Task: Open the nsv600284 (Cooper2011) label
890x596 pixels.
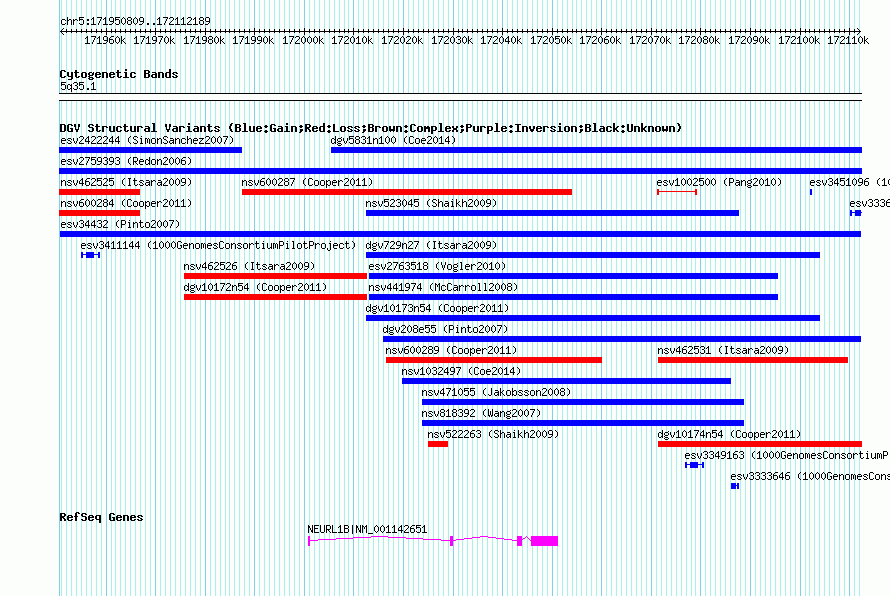Action: point(126,203)
